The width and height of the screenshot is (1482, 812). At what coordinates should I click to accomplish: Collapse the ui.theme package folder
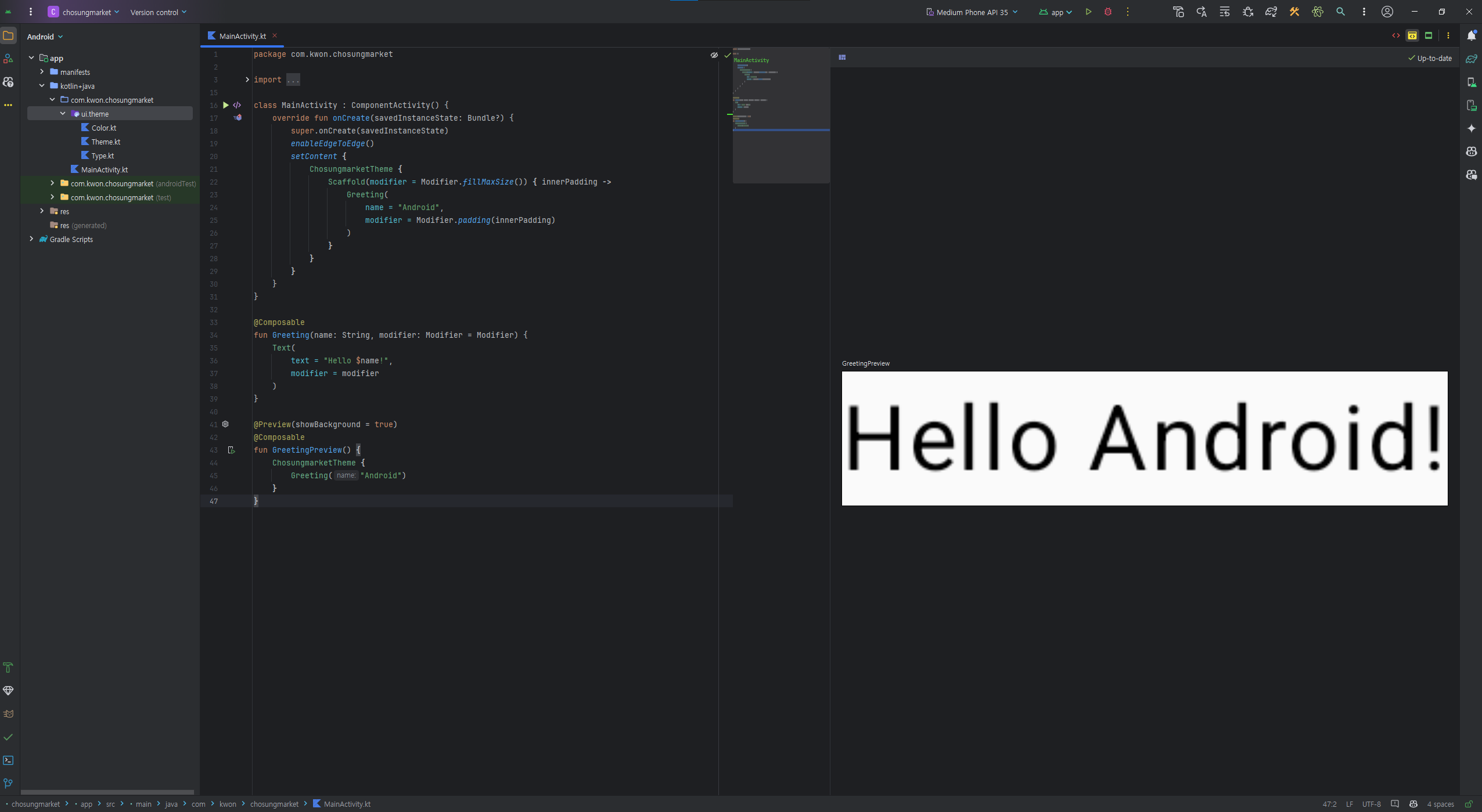[x=63, y=114]
